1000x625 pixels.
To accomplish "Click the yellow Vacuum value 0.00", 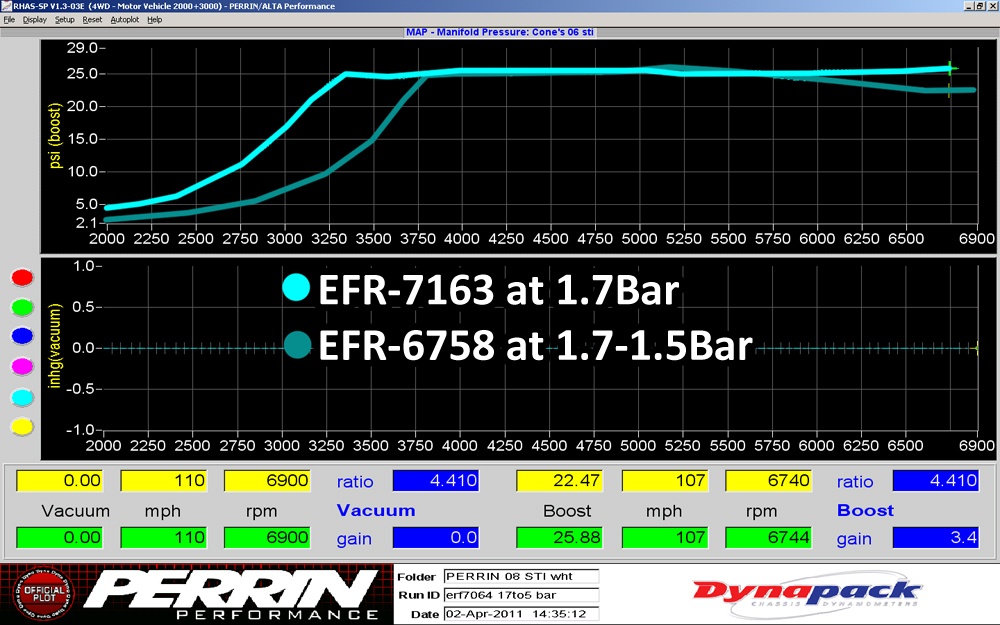I will pos(59,481).
